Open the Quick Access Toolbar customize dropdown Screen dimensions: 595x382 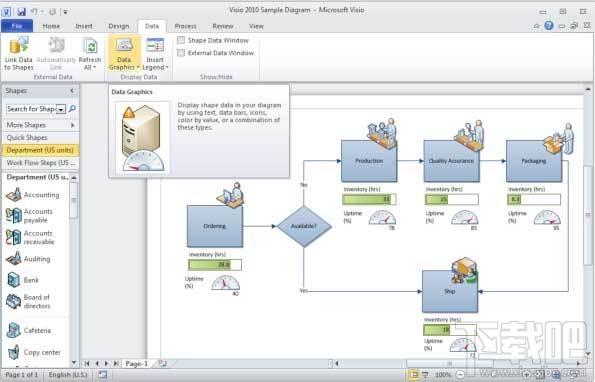point(65,12)
